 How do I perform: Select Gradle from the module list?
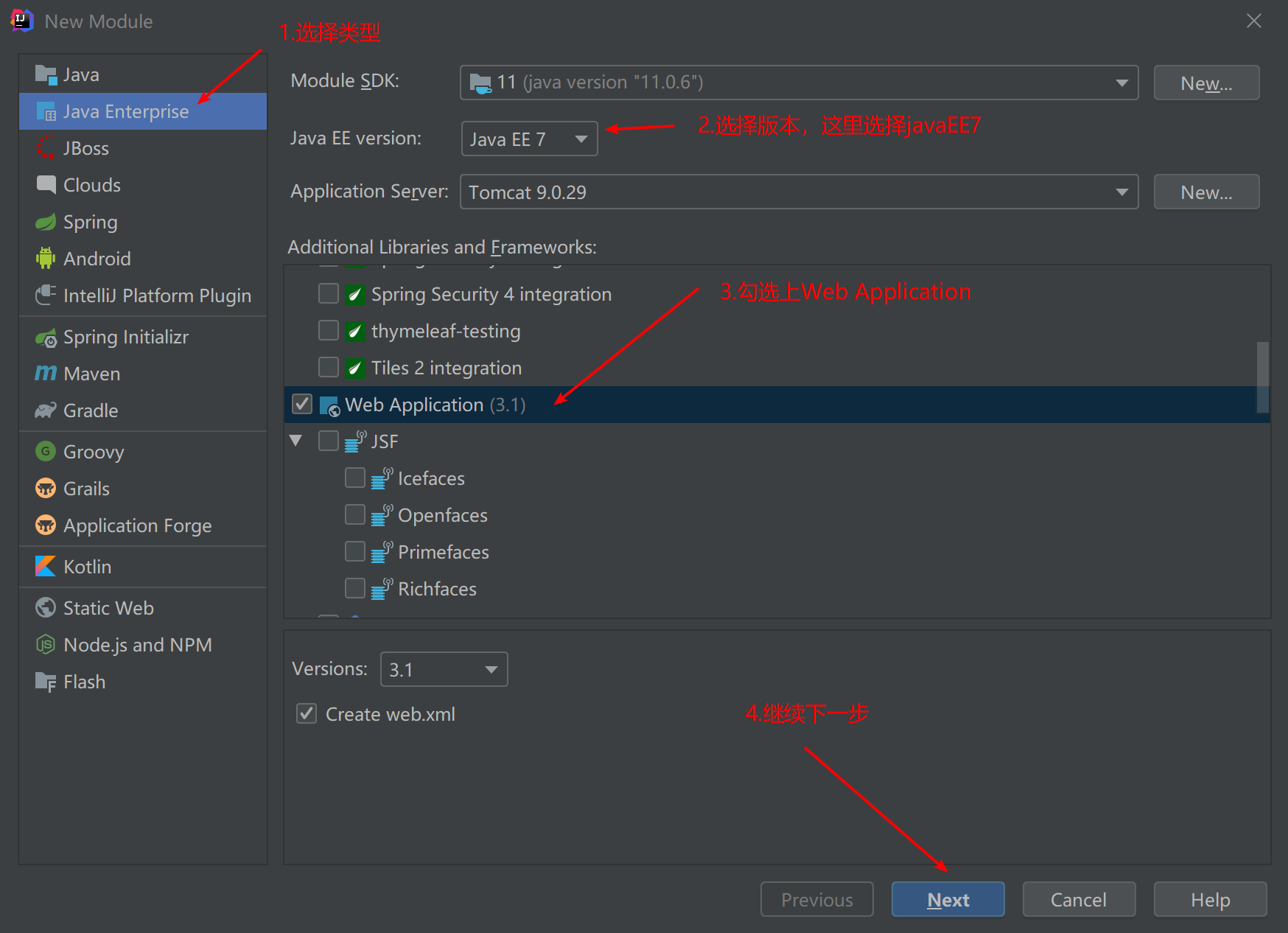143,410
